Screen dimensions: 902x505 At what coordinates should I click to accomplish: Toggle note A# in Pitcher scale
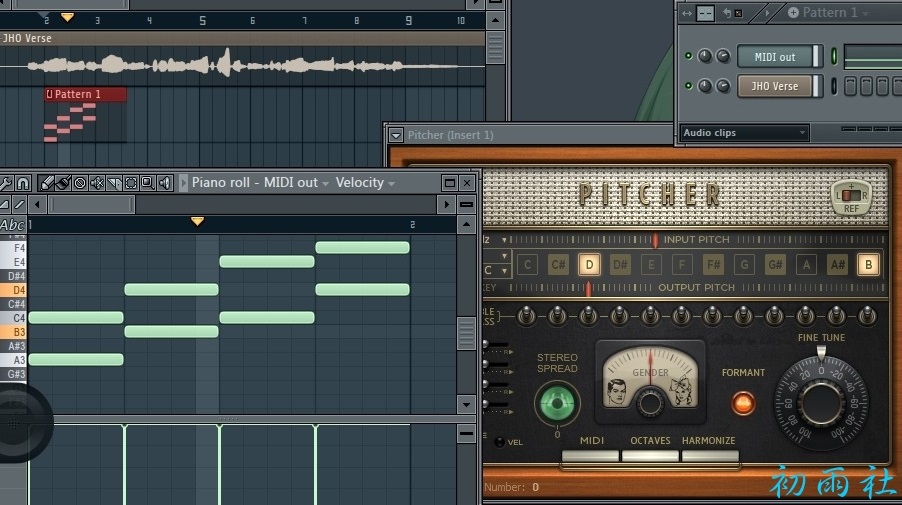click(837, 265)
